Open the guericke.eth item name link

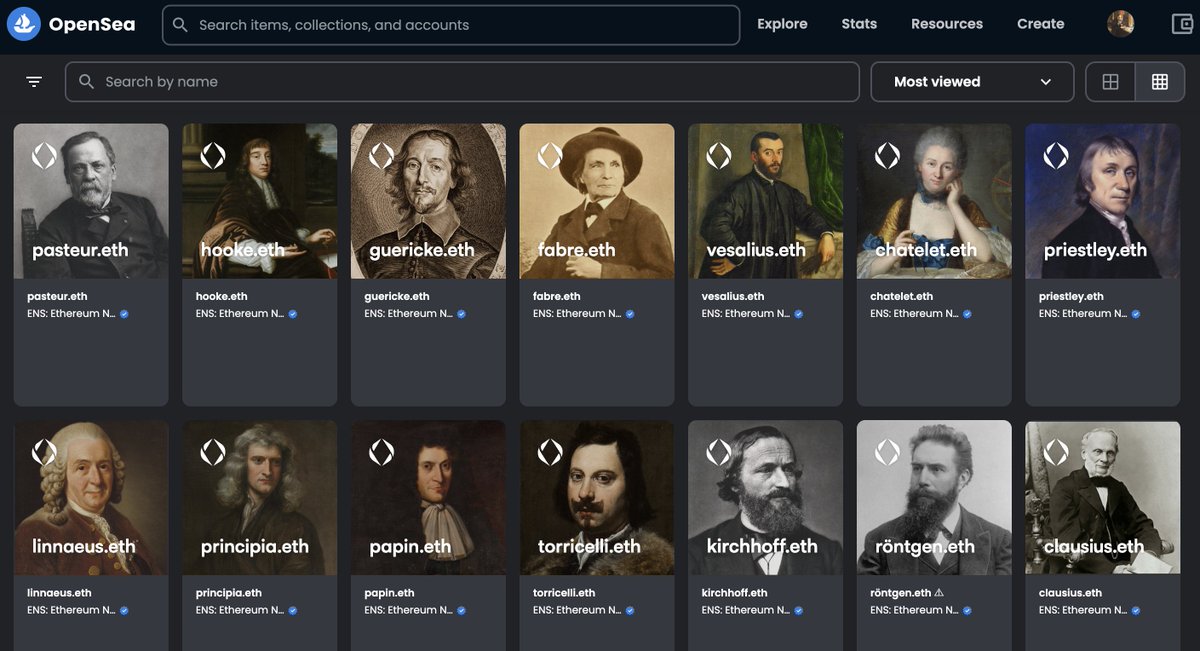[x=397, y=296]
